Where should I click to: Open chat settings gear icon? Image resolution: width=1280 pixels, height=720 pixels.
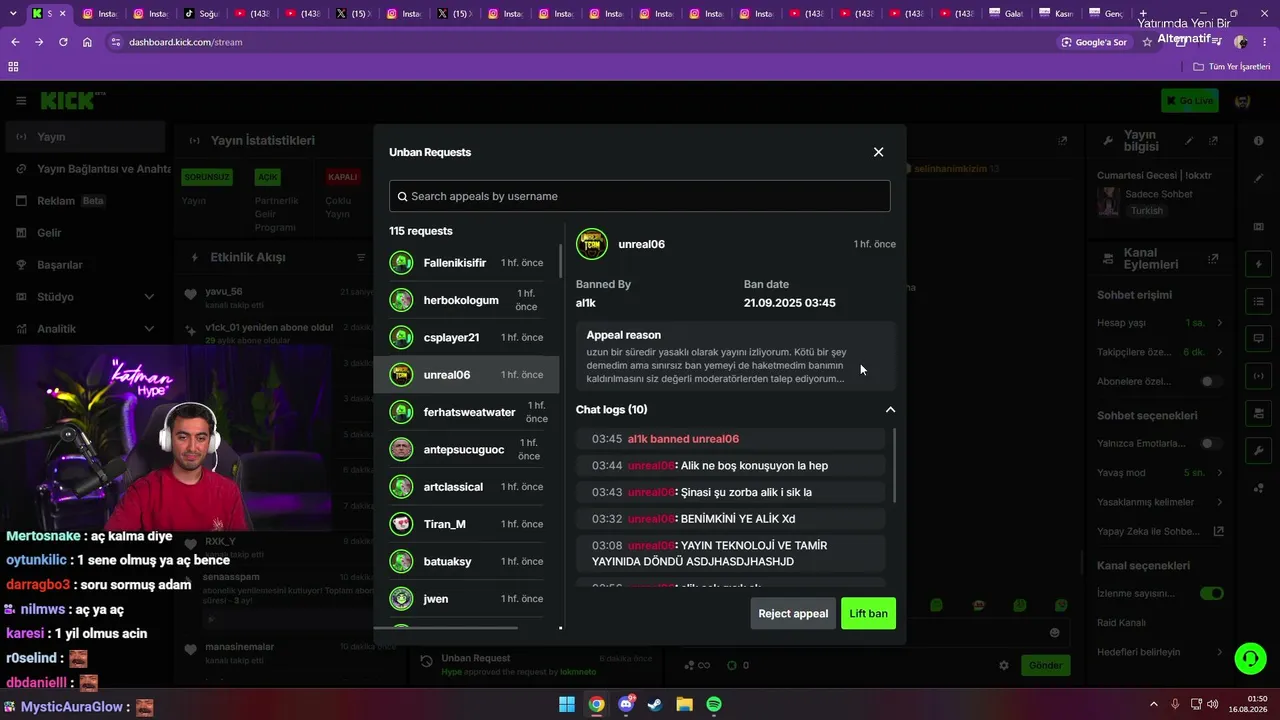(1004, 665)
